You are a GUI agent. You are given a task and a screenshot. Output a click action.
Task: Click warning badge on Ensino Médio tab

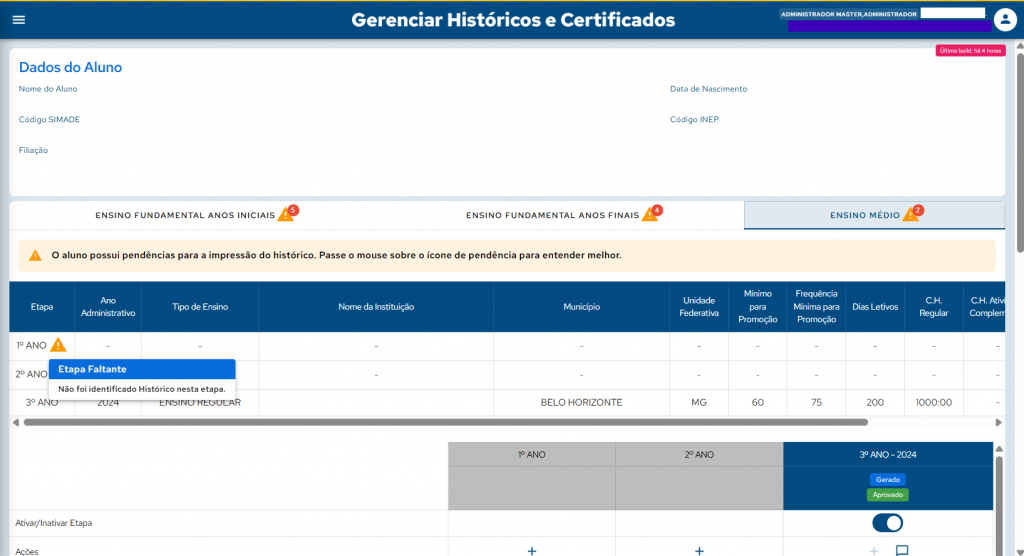(x=911, y=214)
